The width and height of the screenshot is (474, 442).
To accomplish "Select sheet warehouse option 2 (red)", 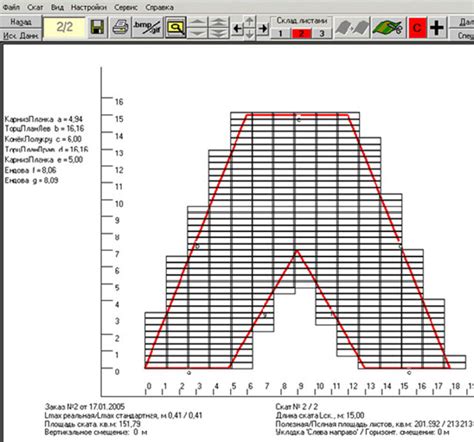I will click(301, 33).
